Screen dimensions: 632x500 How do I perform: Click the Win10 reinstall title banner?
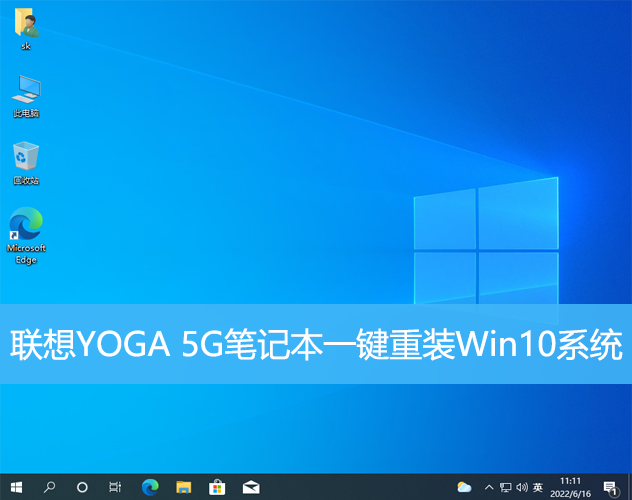tap(316, 344)
